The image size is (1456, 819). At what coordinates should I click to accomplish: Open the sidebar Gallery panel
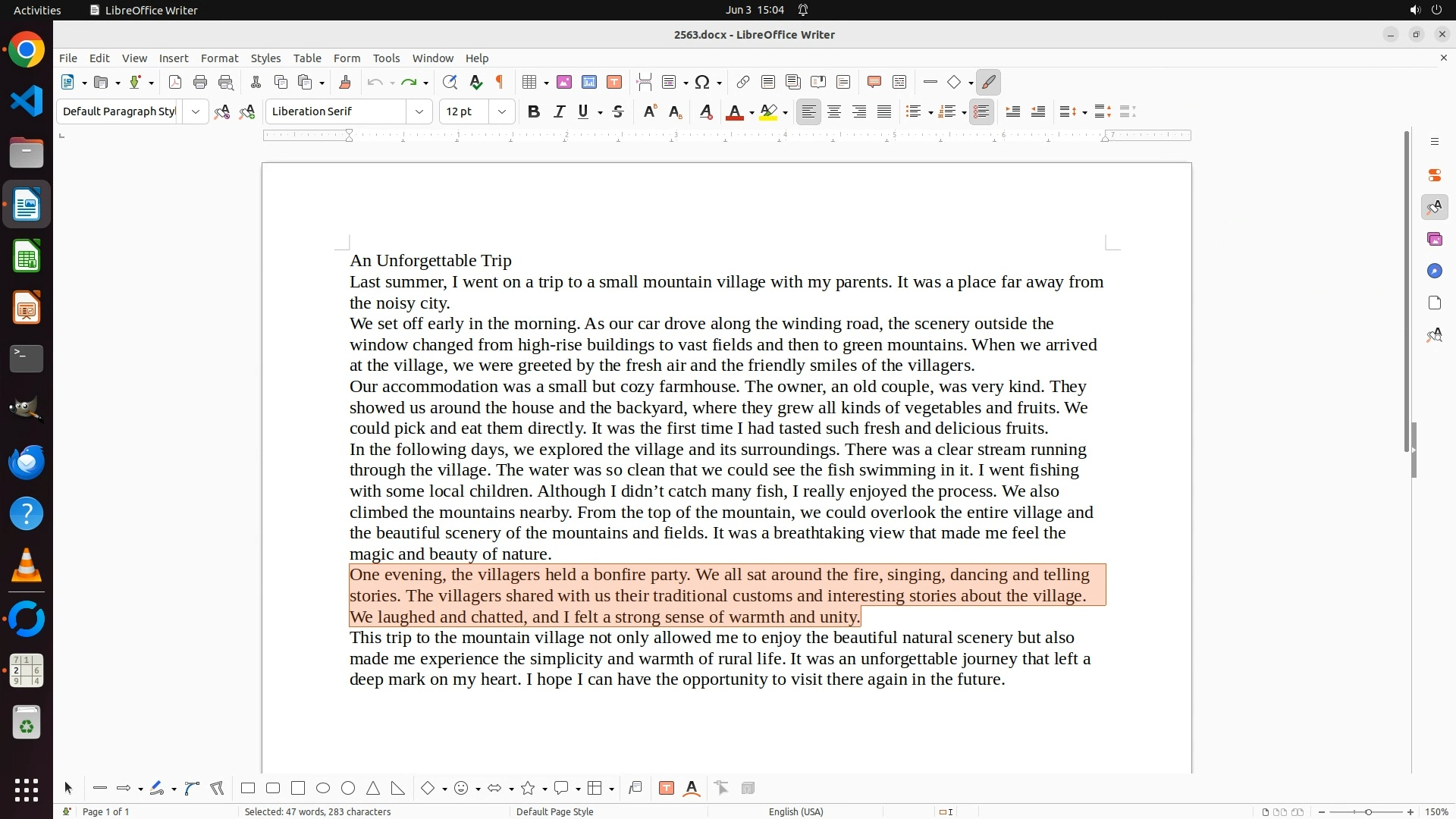[1434, 239]
